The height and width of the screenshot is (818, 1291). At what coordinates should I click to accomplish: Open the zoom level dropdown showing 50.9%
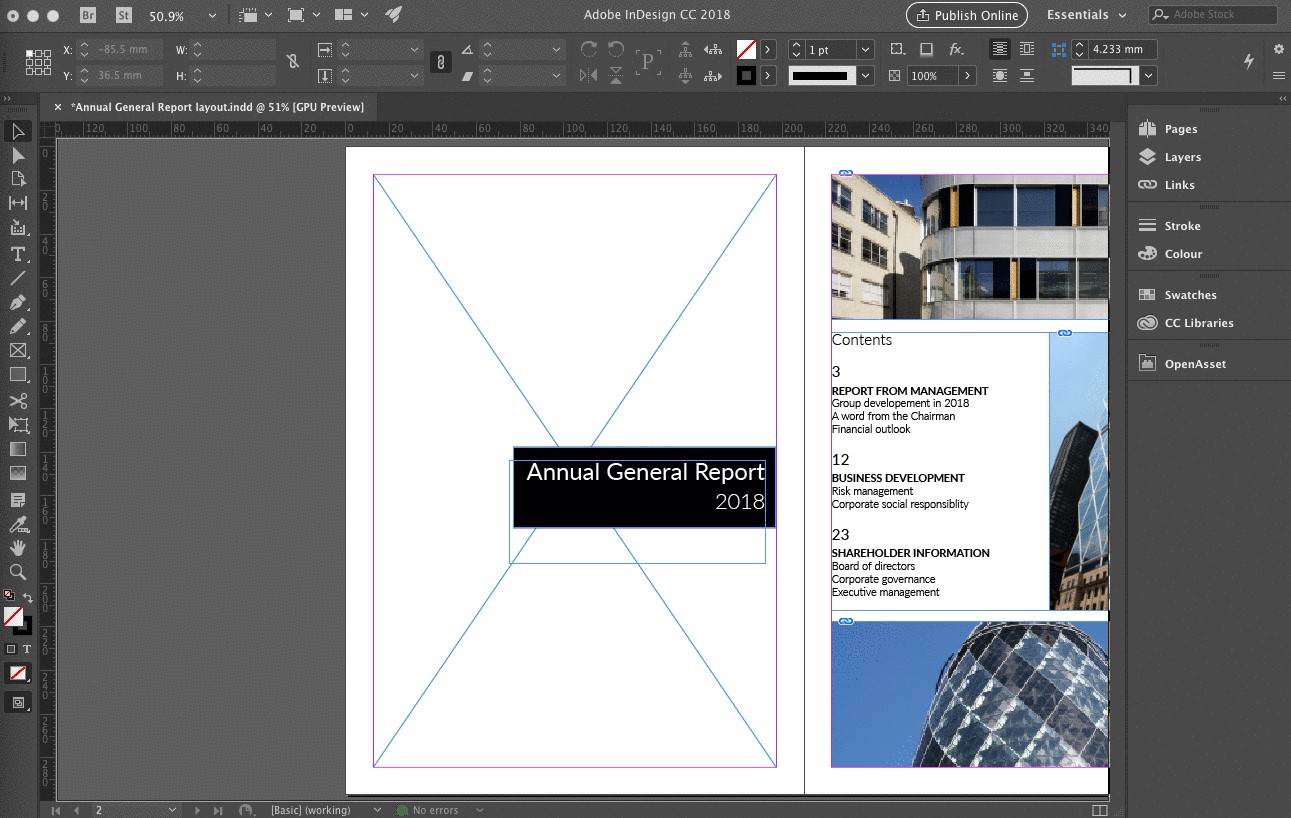pos(212,16)
